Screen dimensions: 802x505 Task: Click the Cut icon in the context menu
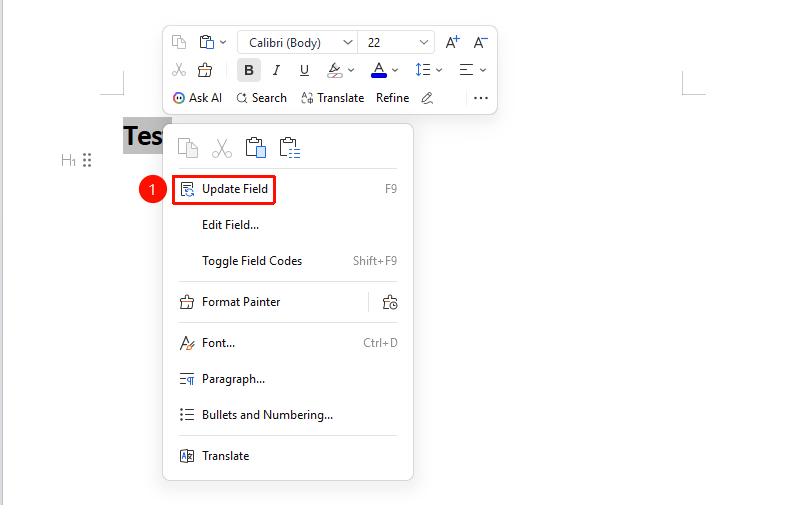[221, 148]
